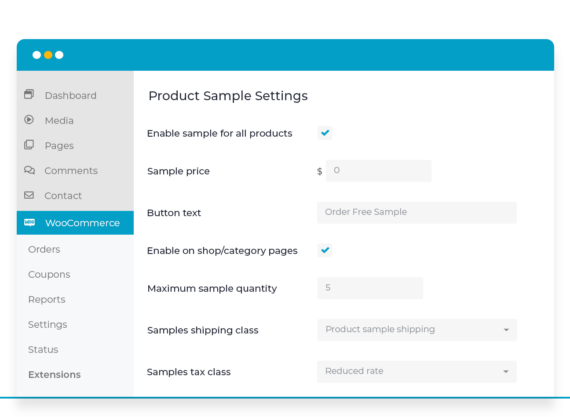Open the Orders submenu item
The height and width of the screenshot is (417, 570).
click(x=44, y=249)
